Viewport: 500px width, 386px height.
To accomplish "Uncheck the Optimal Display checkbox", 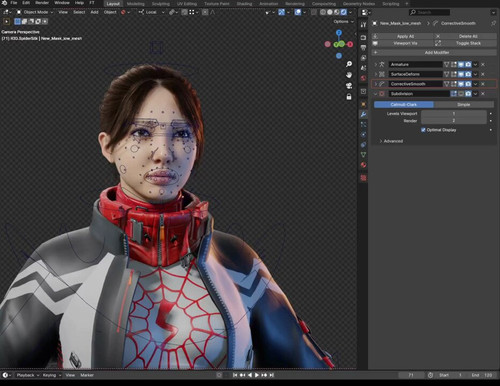I will [423, 130].
